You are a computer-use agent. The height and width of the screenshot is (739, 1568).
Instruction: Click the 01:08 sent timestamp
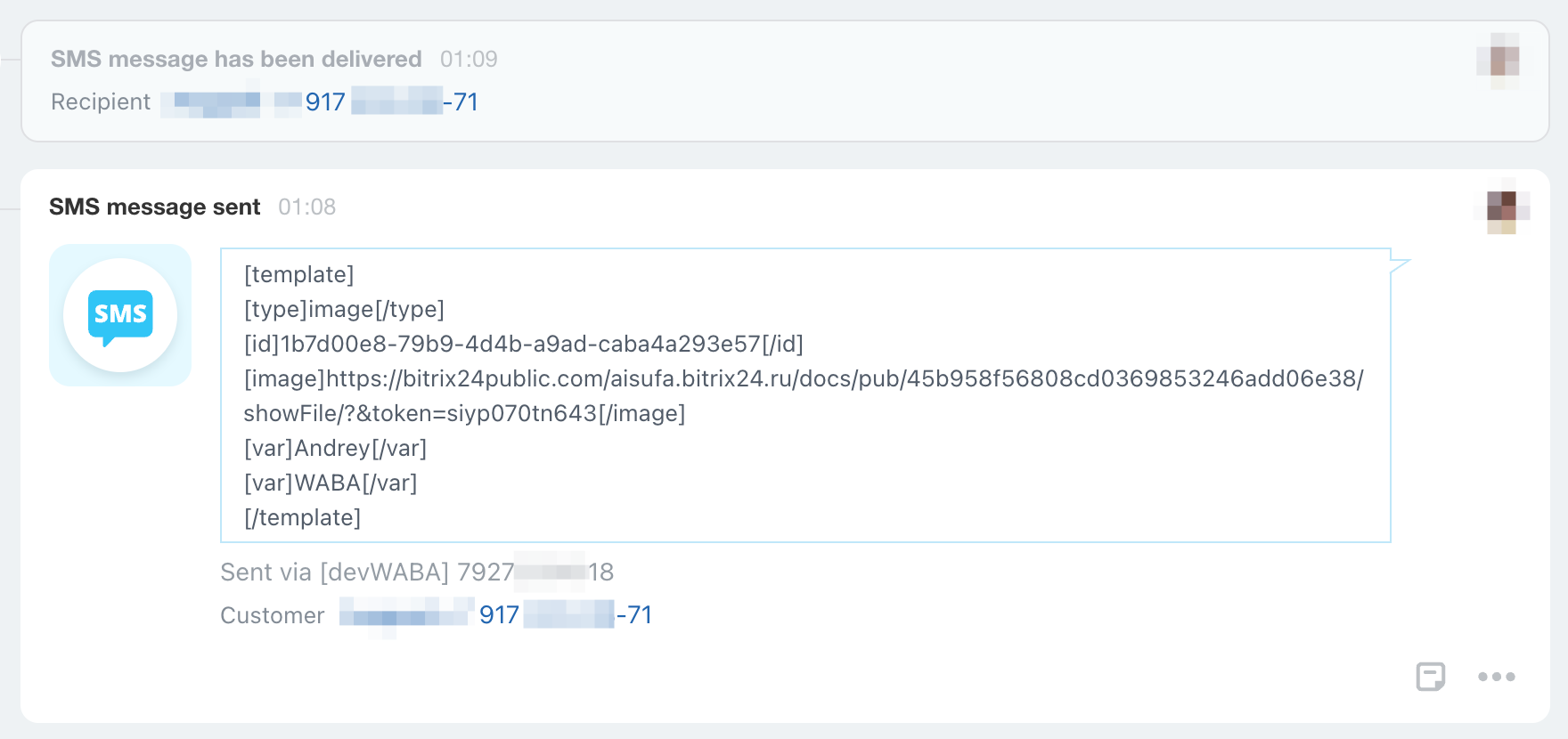(x=307, y=207)
